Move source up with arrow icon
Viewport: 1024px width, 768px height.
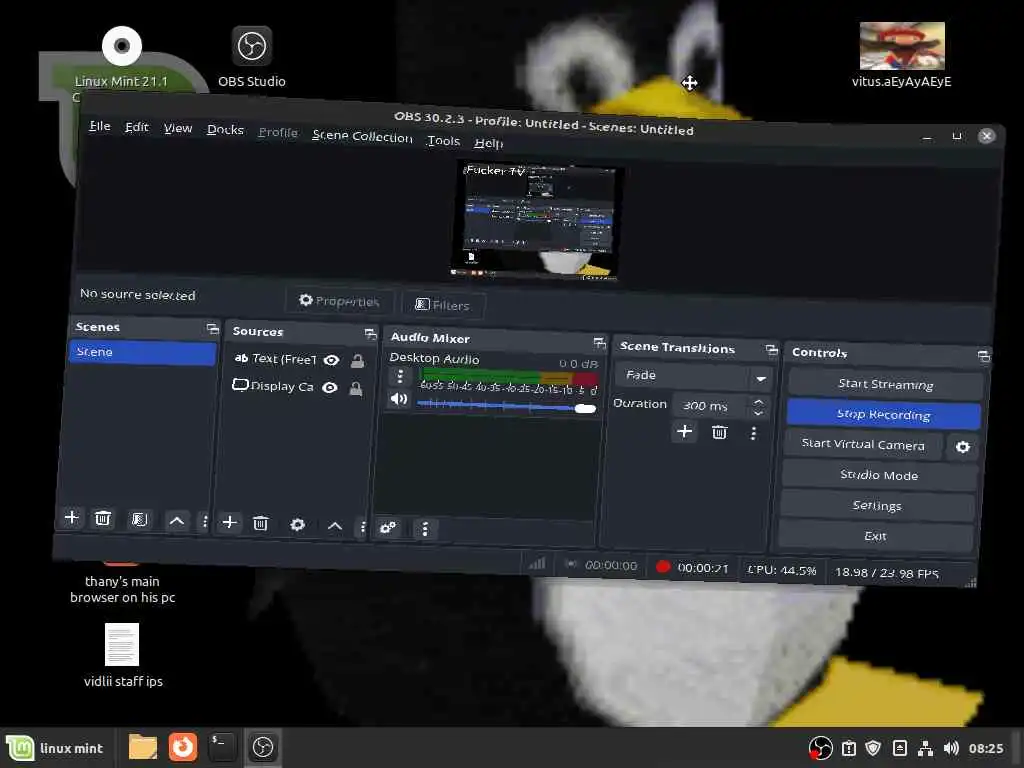coord(334,526)
